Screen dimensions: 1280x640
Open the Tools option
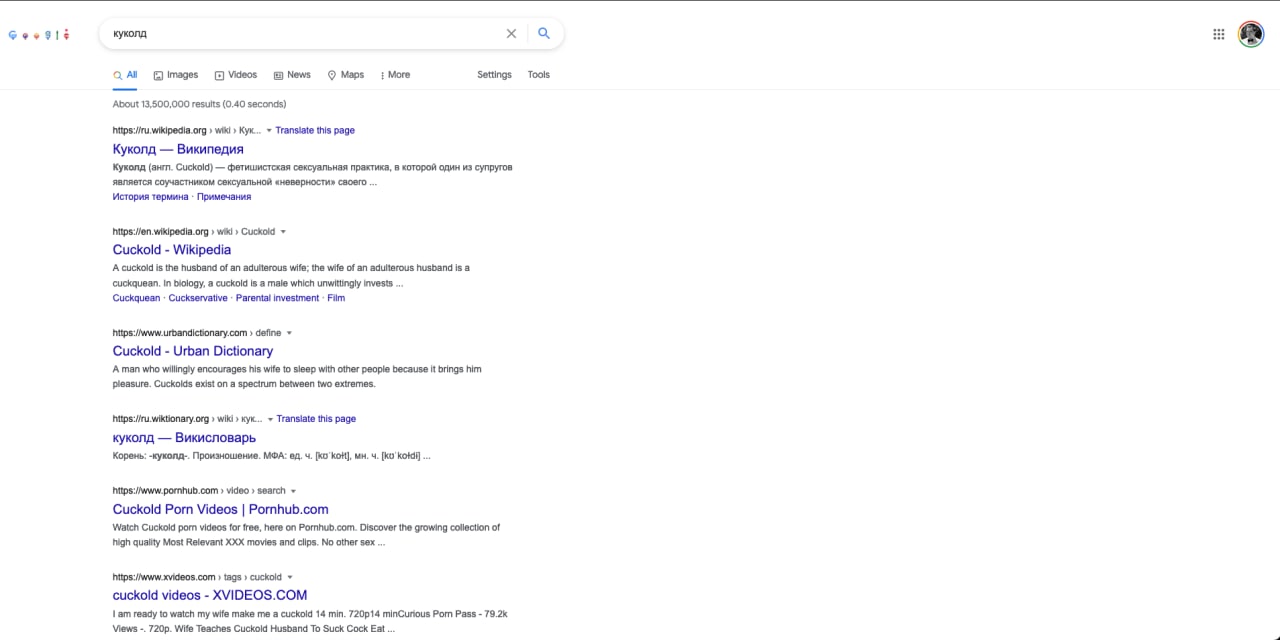[539, 75]
